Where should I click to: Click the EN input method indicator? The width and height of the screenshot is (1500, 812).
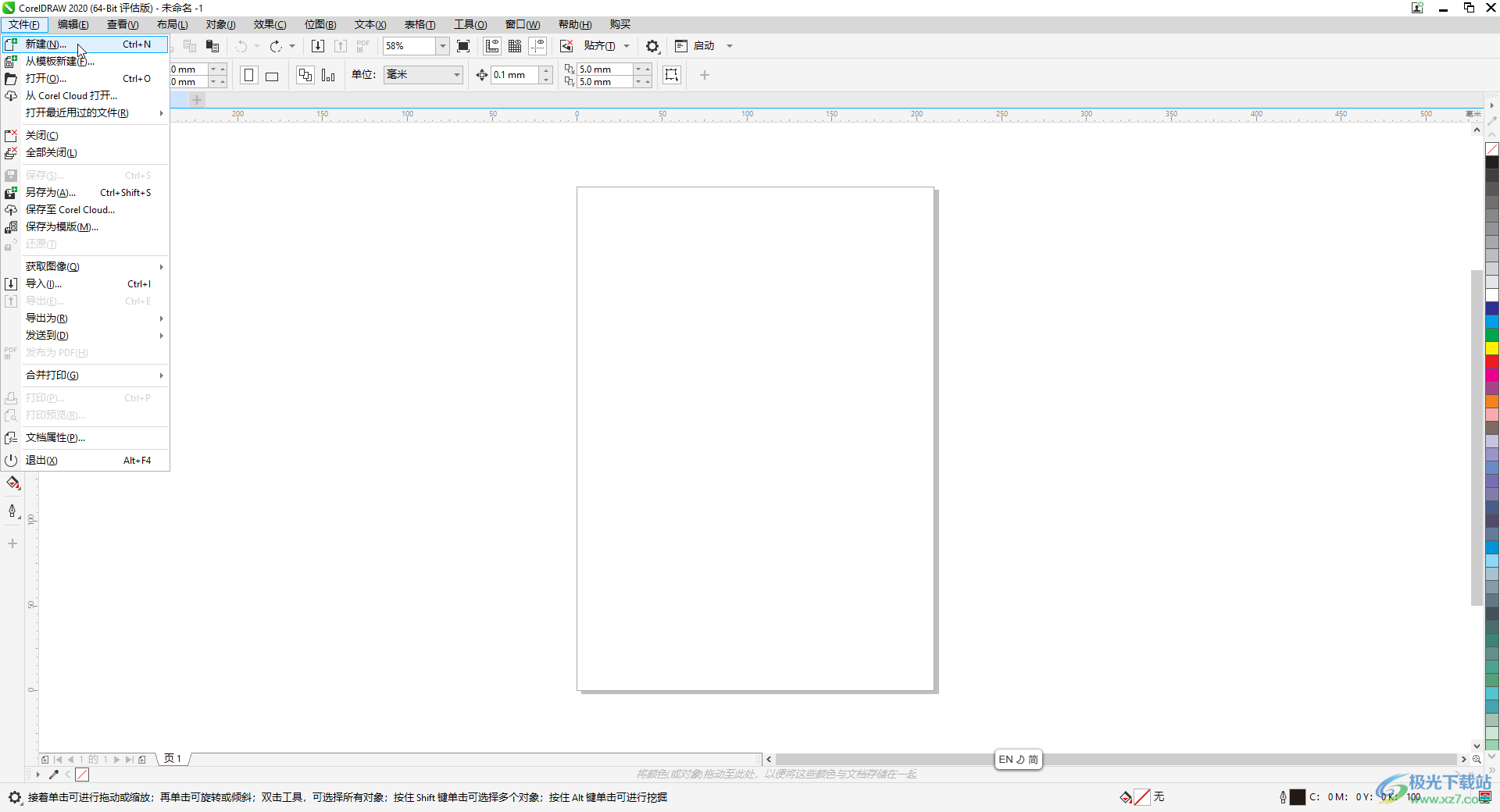(x=1018, y=759)
